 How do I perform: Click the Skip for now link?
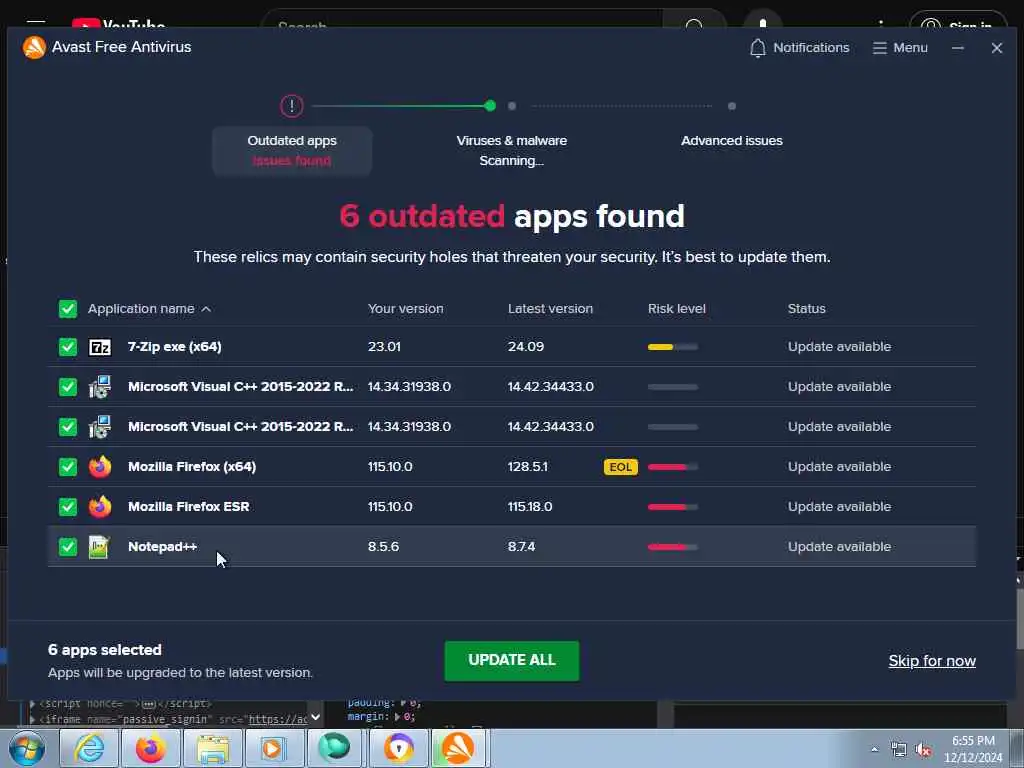click(x=932, y=661)
